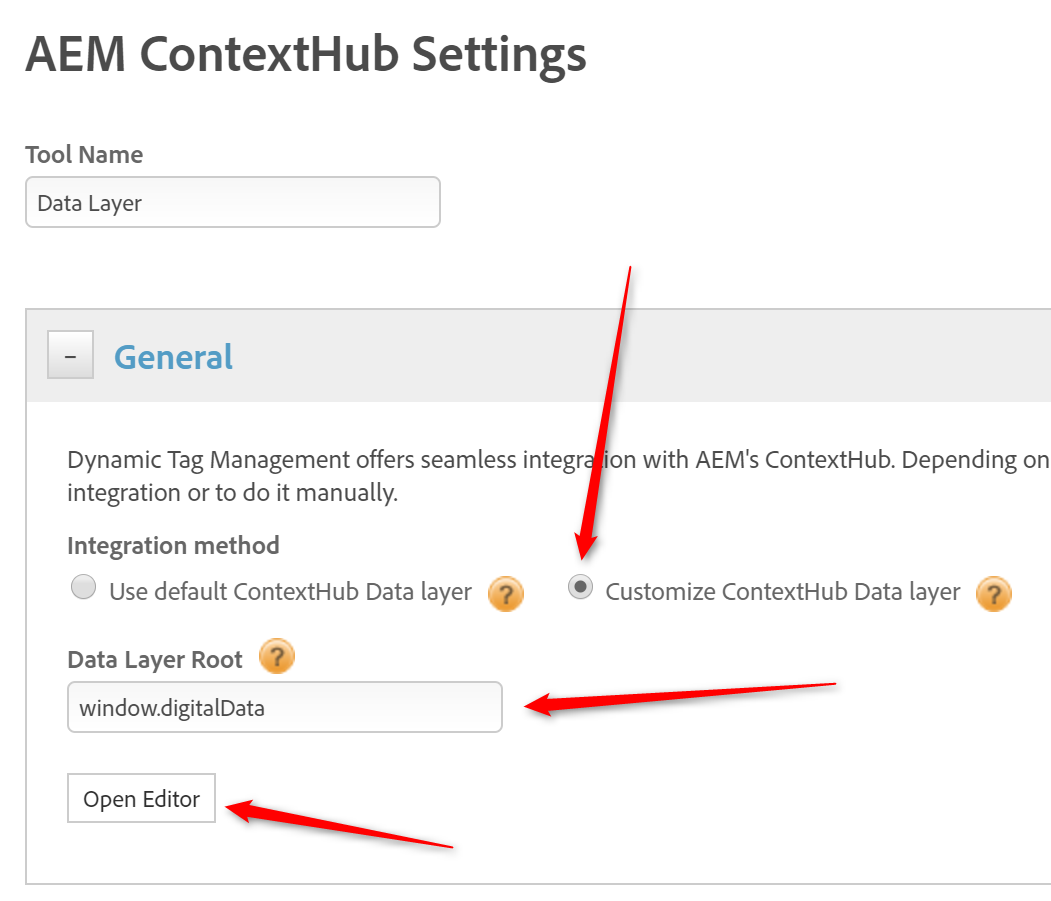Click red arrow pointing at Data Layer Root field
Viewport: 1051px width, 901px height.
click(680, 697)
